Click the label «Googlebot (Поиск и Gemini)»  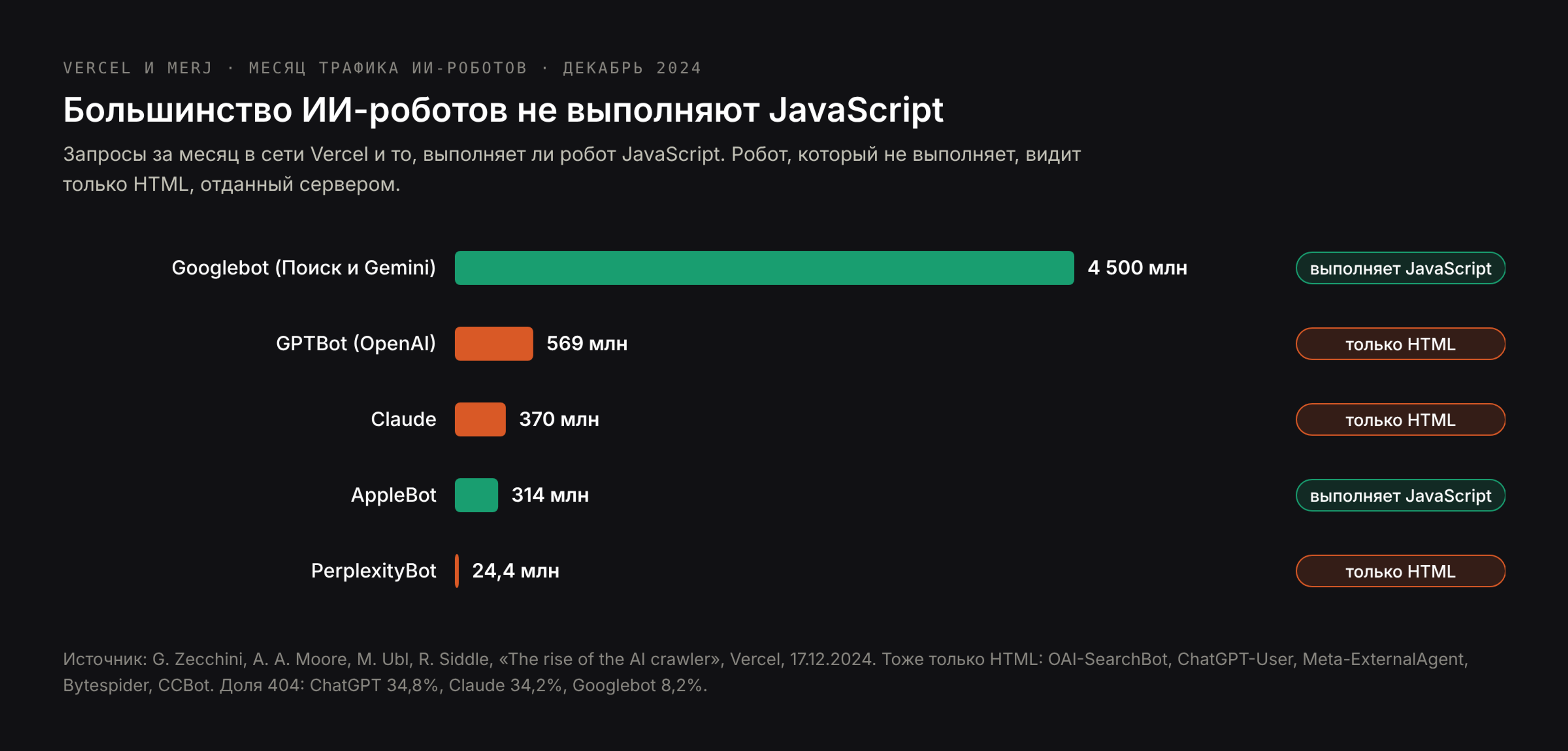[304, 268]
